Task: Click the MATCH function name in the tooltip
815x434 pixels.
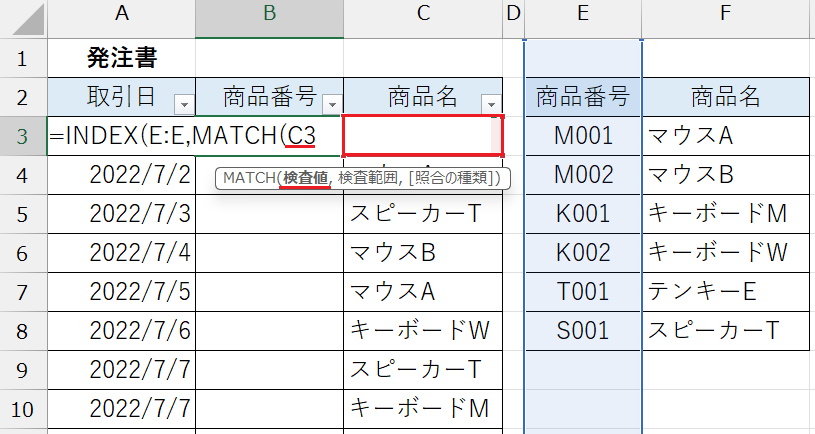Action: pos(249,178)
